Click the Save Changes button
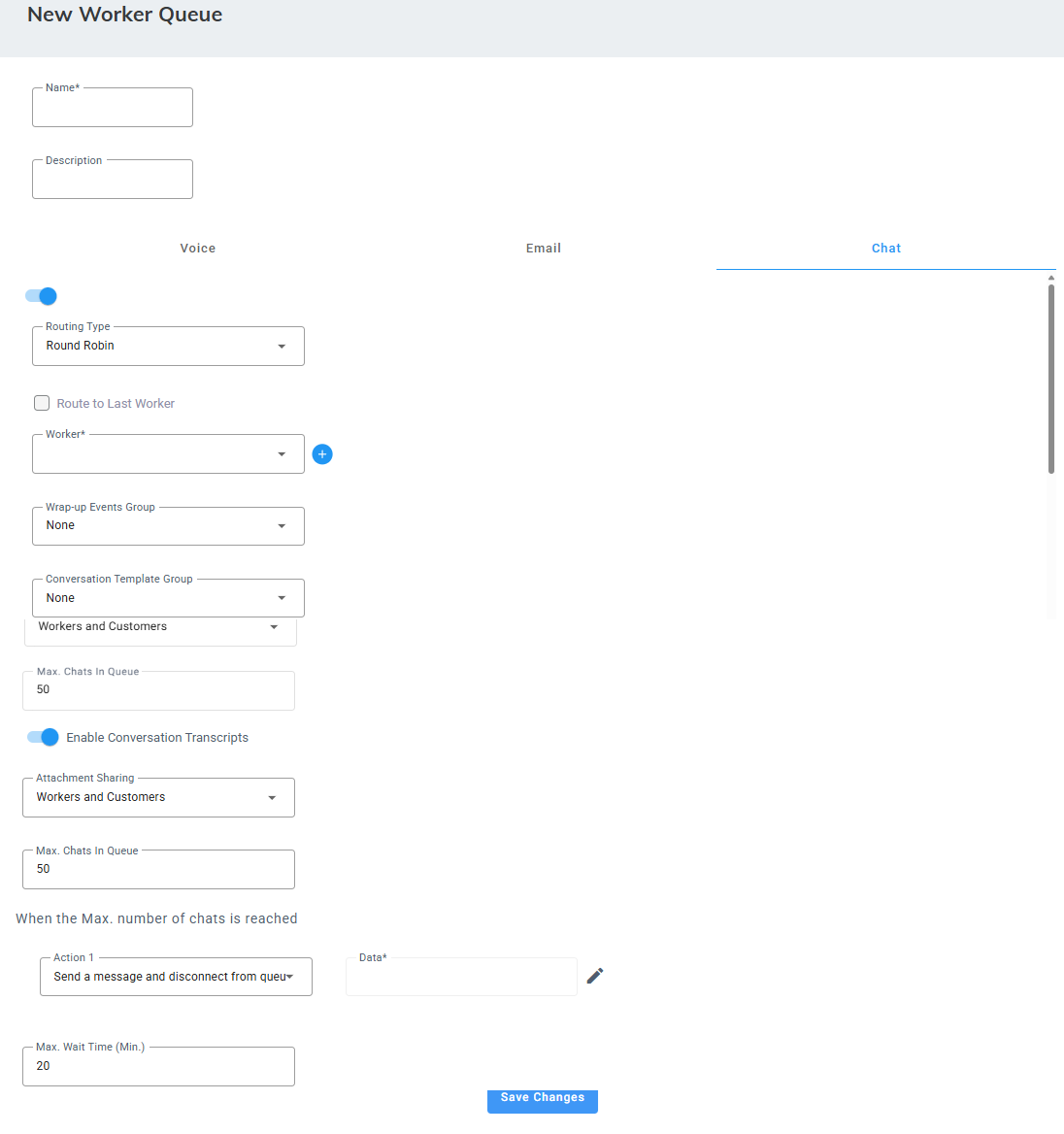The width and height of the screenshot is (1064, 1134). point(542,1100)
